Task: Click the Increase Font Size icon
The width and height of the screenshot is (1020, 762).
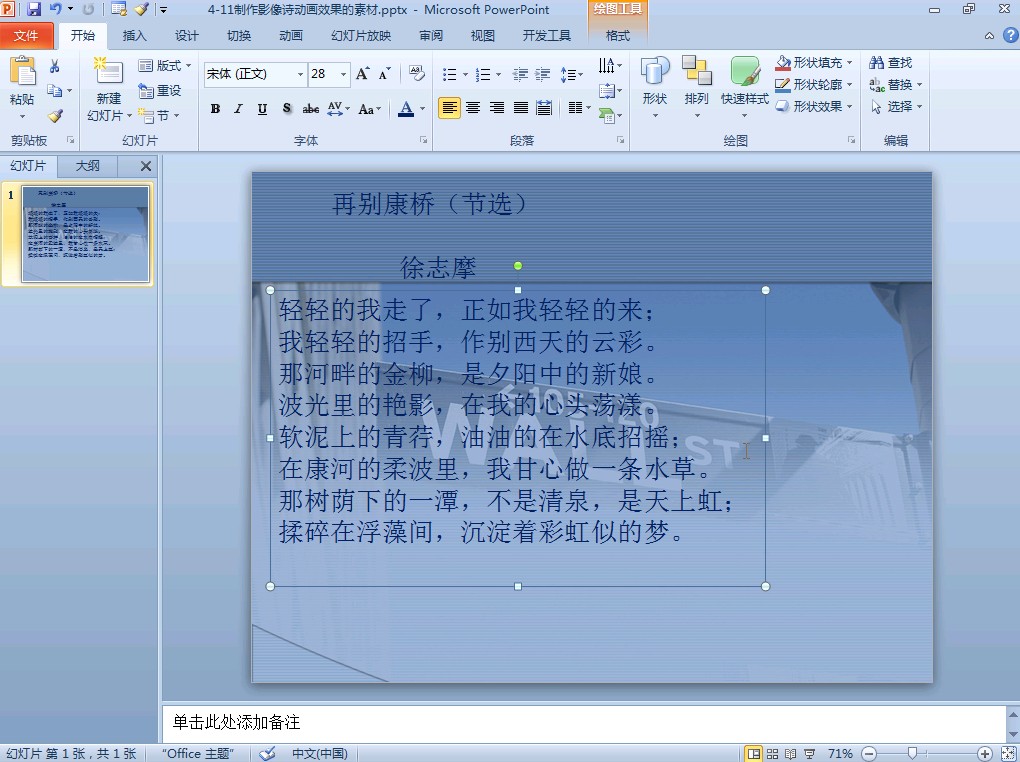Action: click(362, 74)
